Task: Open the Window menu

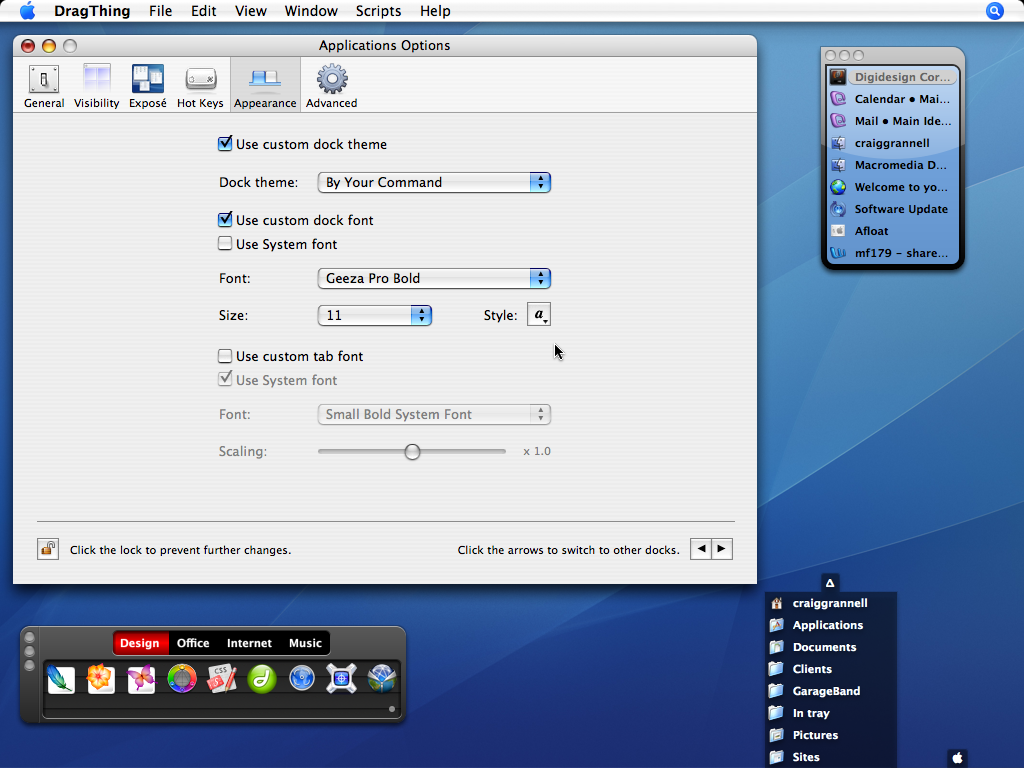Action: [311, 11]
